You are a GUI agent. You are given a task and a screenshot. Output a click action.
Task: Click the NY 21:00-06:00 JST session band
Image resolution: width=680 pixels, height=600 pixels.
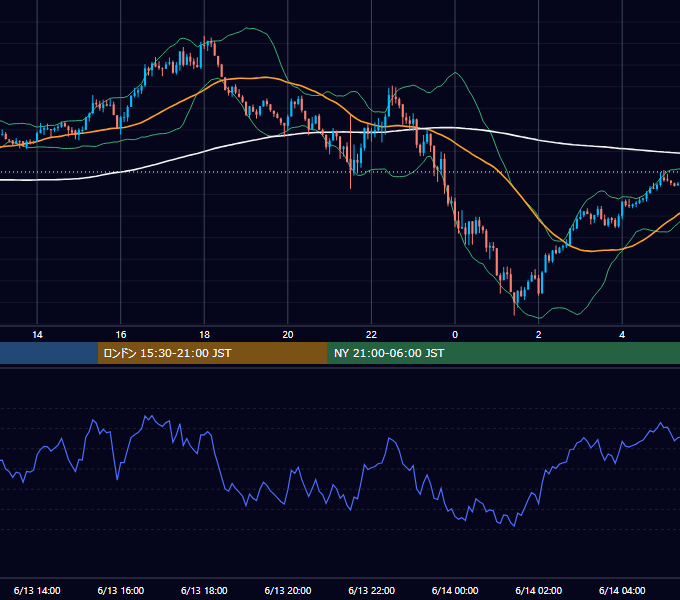[503, 353]
